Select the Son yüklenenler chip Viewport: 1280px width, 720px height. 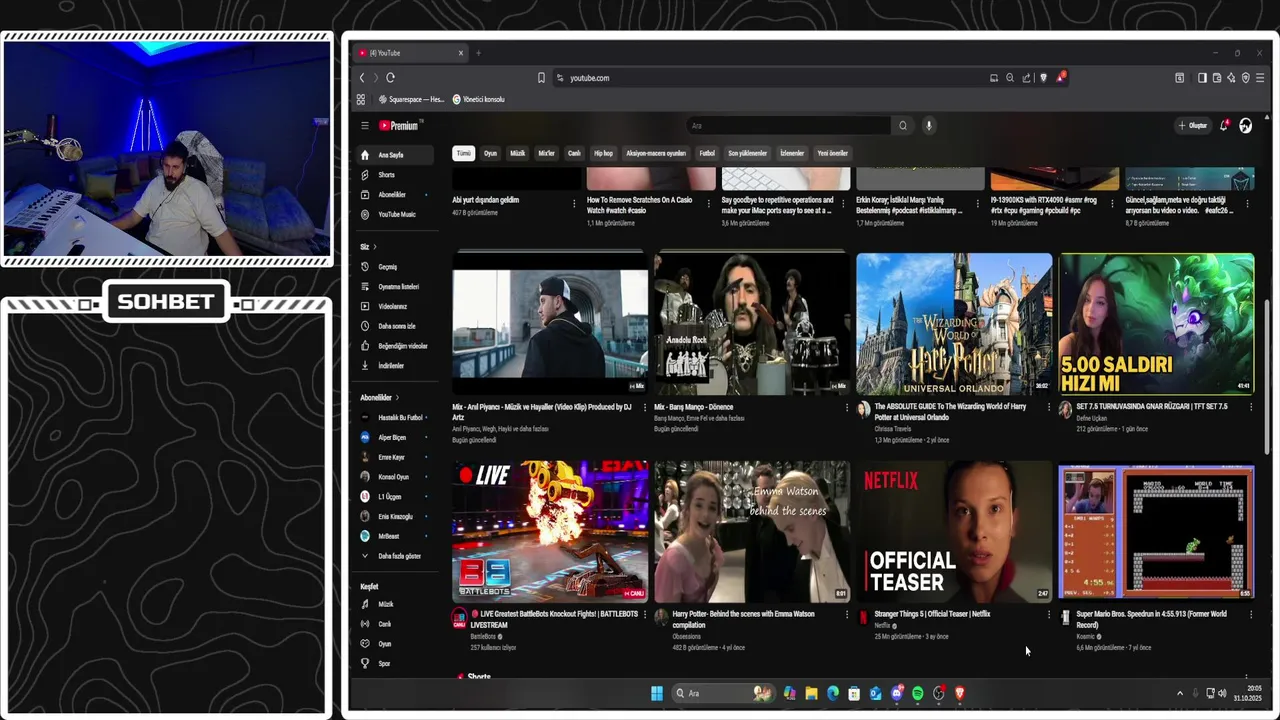click(x=747, y=153)
